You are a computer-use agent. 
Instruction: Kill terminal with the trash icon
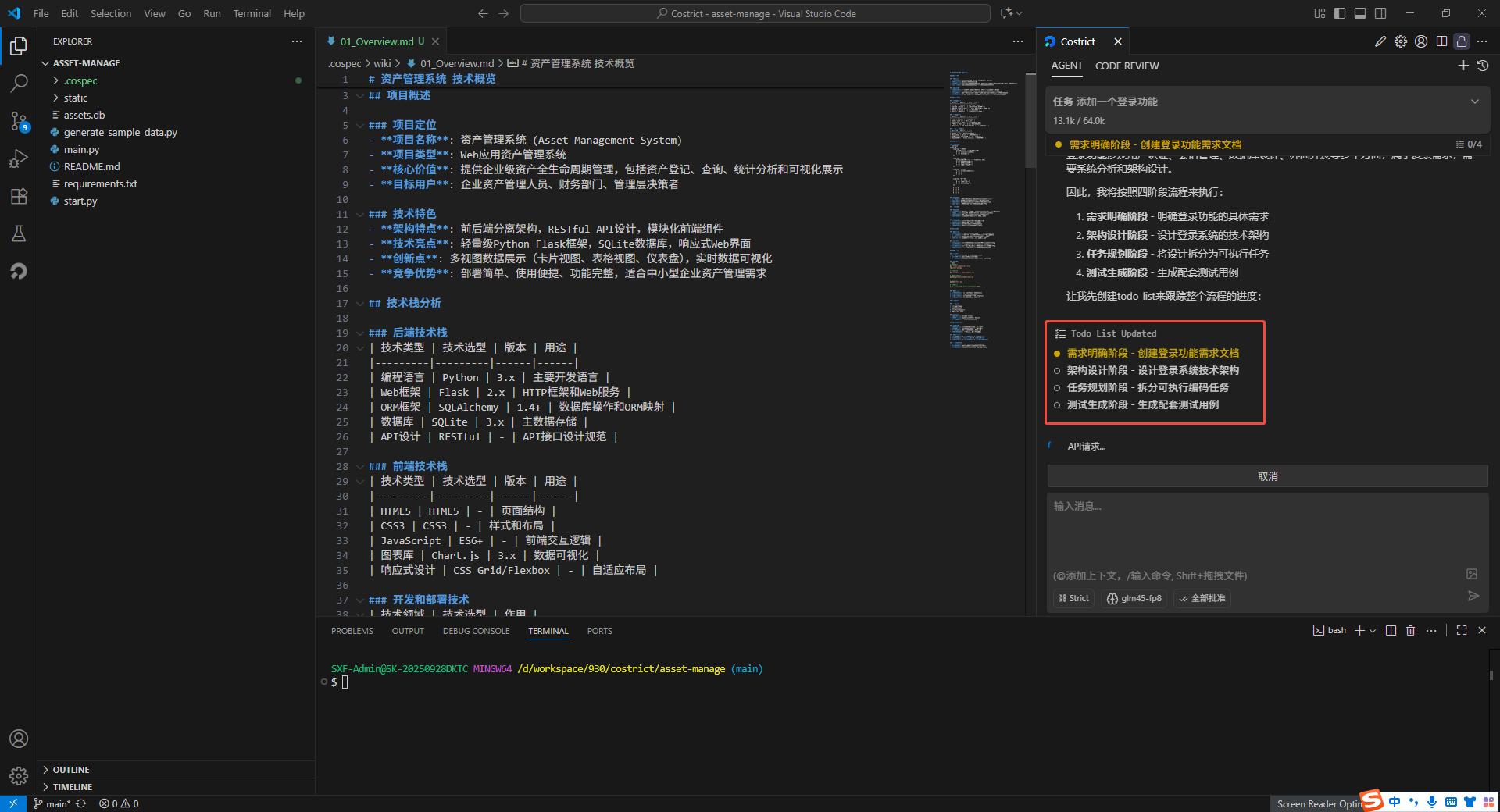pos(1410,631)
